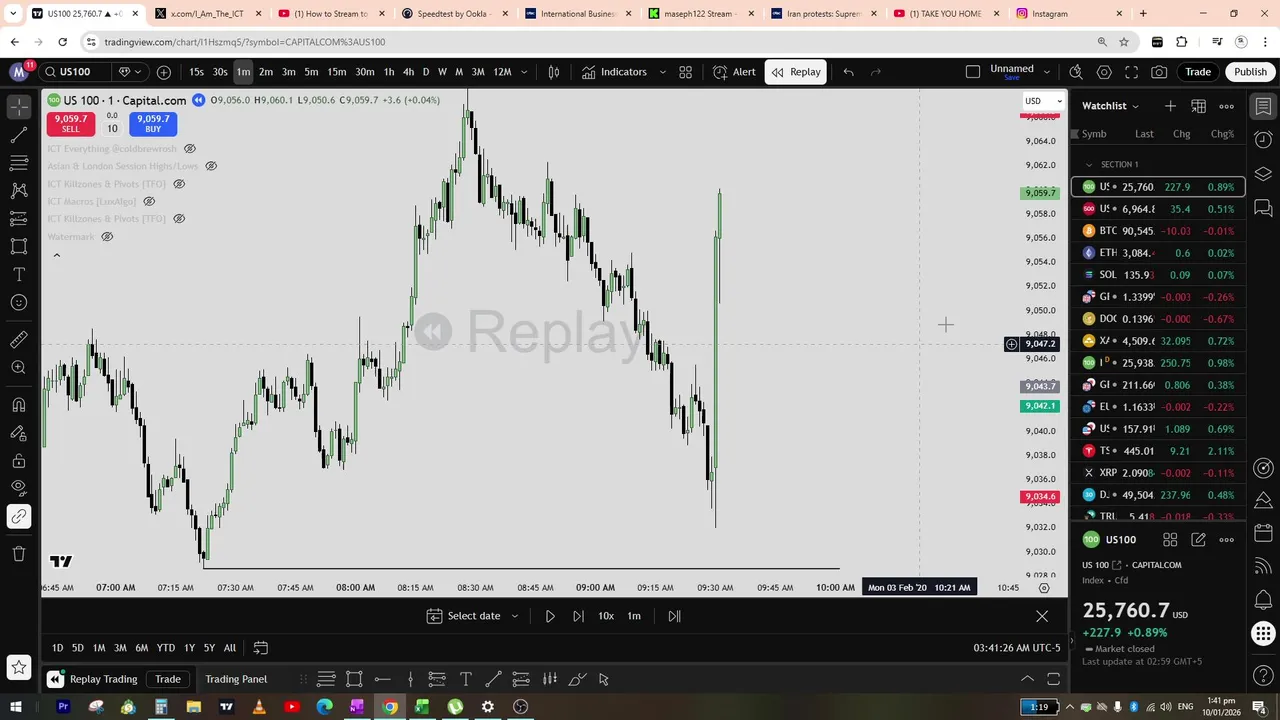Screen dimensions: 1280x720
Task: Select the trend line drawing tool
Action: point(19,134)
